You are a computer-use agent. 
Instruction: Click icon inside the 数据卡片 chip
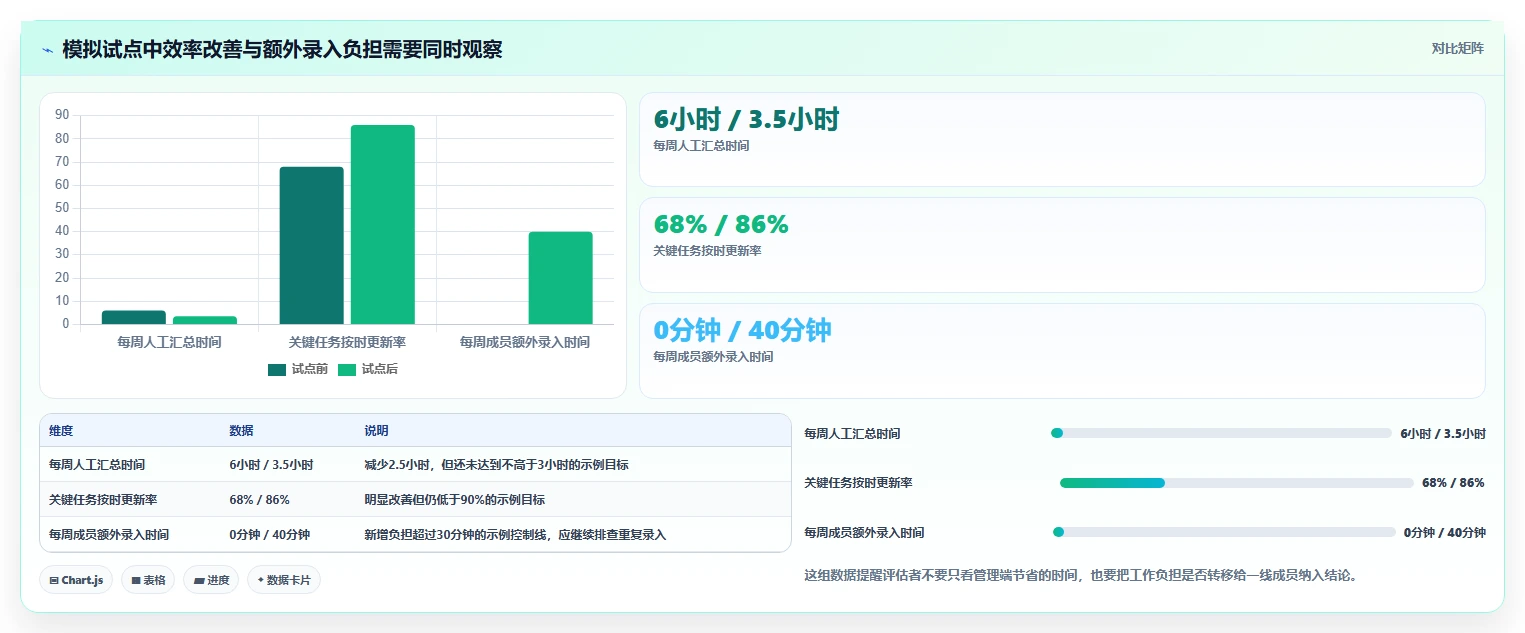point(260,580)
